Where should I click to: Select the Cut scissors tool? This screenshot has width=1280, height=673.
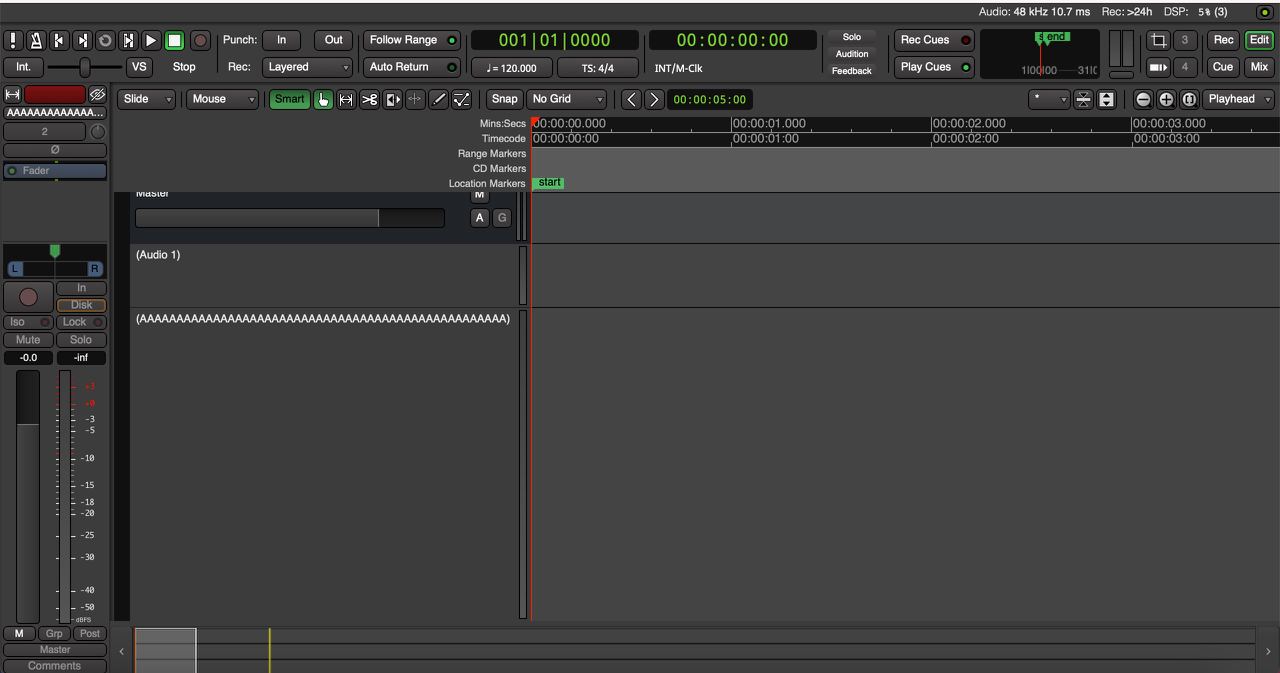[369, 100]
